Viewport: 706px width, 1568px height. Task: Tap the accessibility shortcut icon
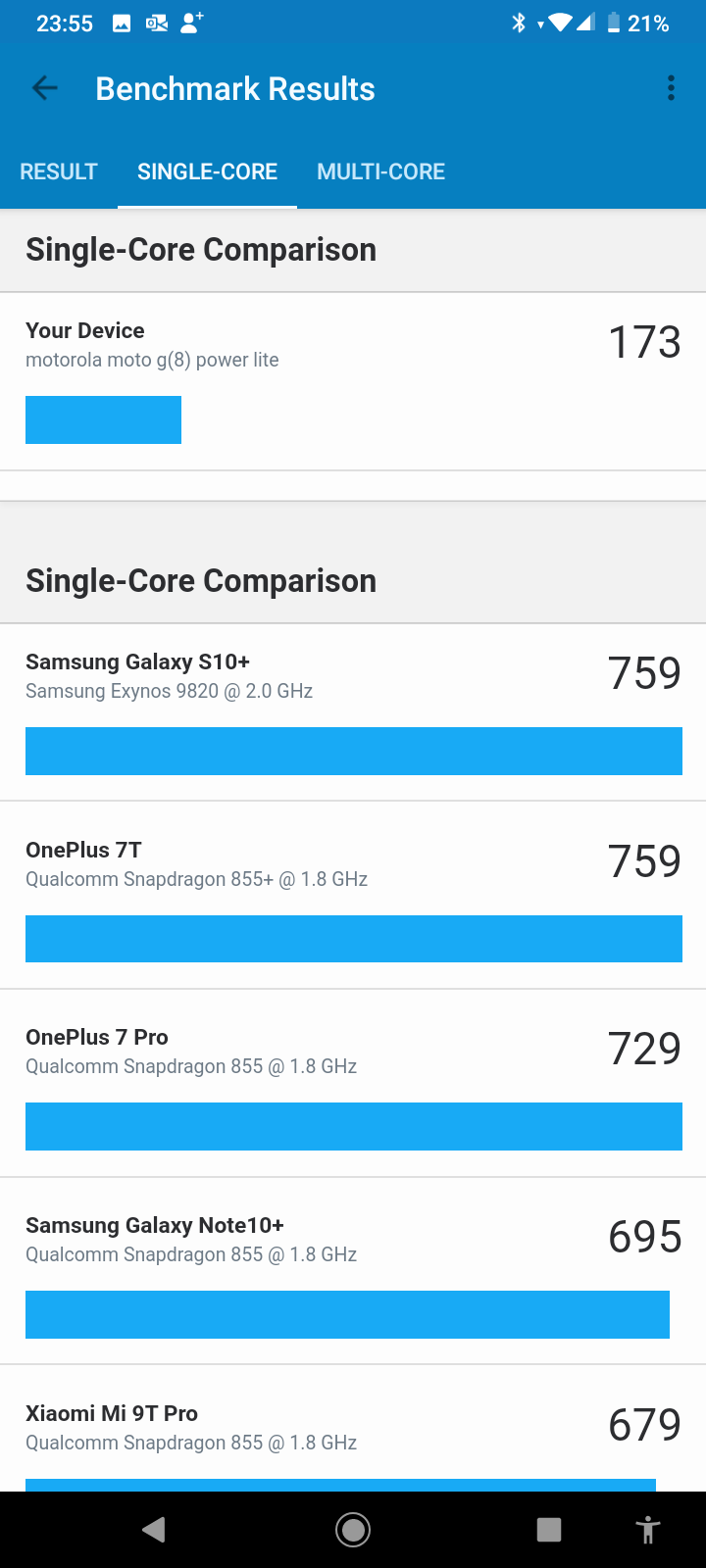[648, 1530]
